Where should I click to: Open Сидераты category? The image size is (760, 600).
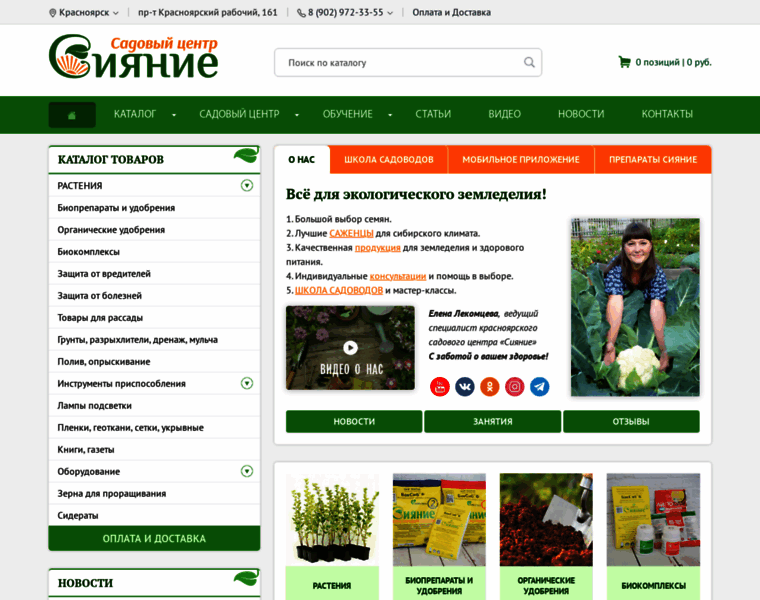point(154,516)
